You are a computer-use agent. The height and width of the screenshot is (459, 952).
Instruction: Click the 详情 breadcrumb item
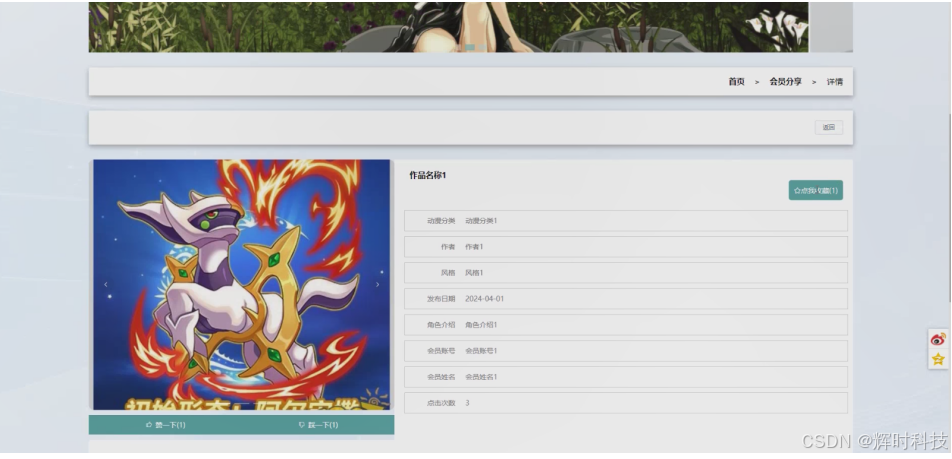[834, 81]
